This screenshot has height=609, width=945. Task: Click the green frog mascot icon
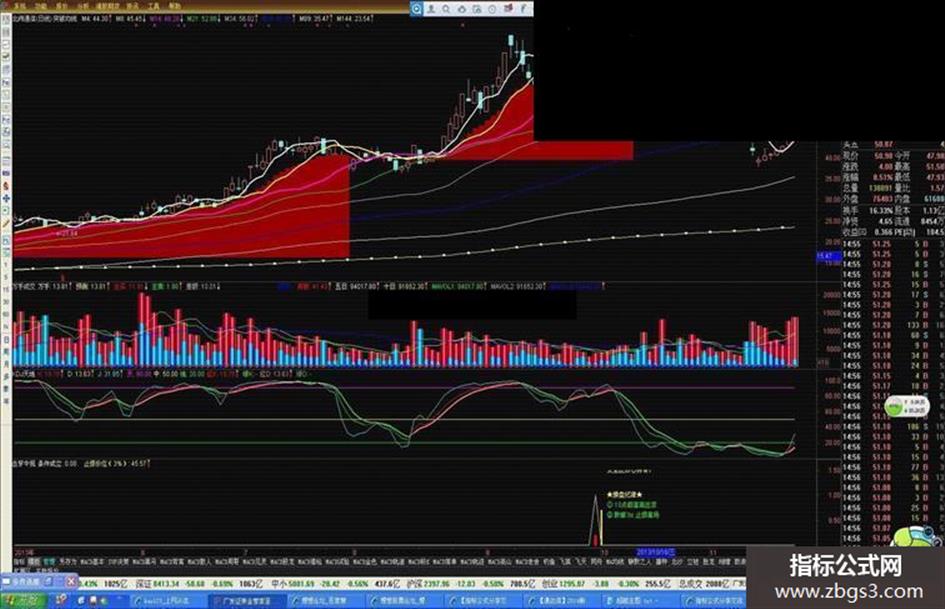click(x=917, y=535)
